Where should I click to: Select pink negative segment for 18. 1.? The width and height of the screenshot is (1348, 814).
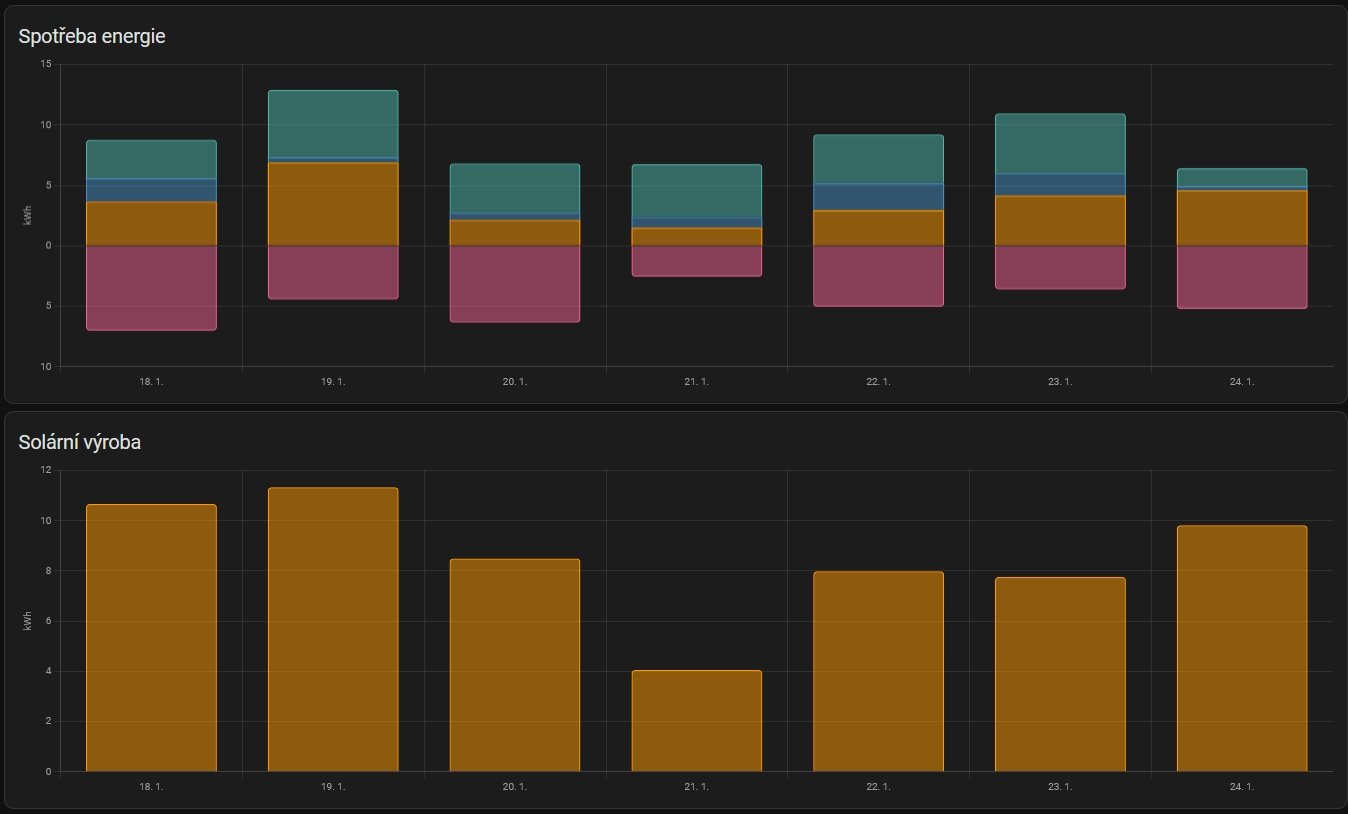point(151,288)
